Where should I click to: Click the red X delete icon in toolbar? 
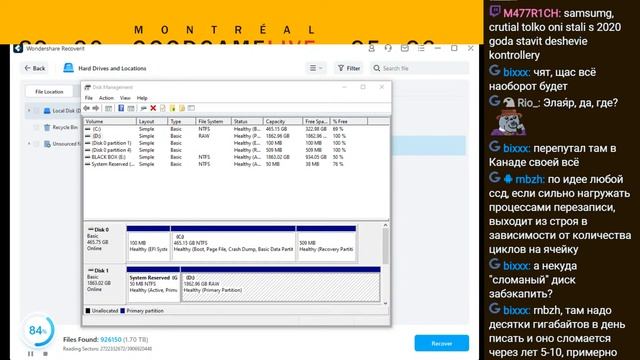pyautogui.click(x=153, y=108)
